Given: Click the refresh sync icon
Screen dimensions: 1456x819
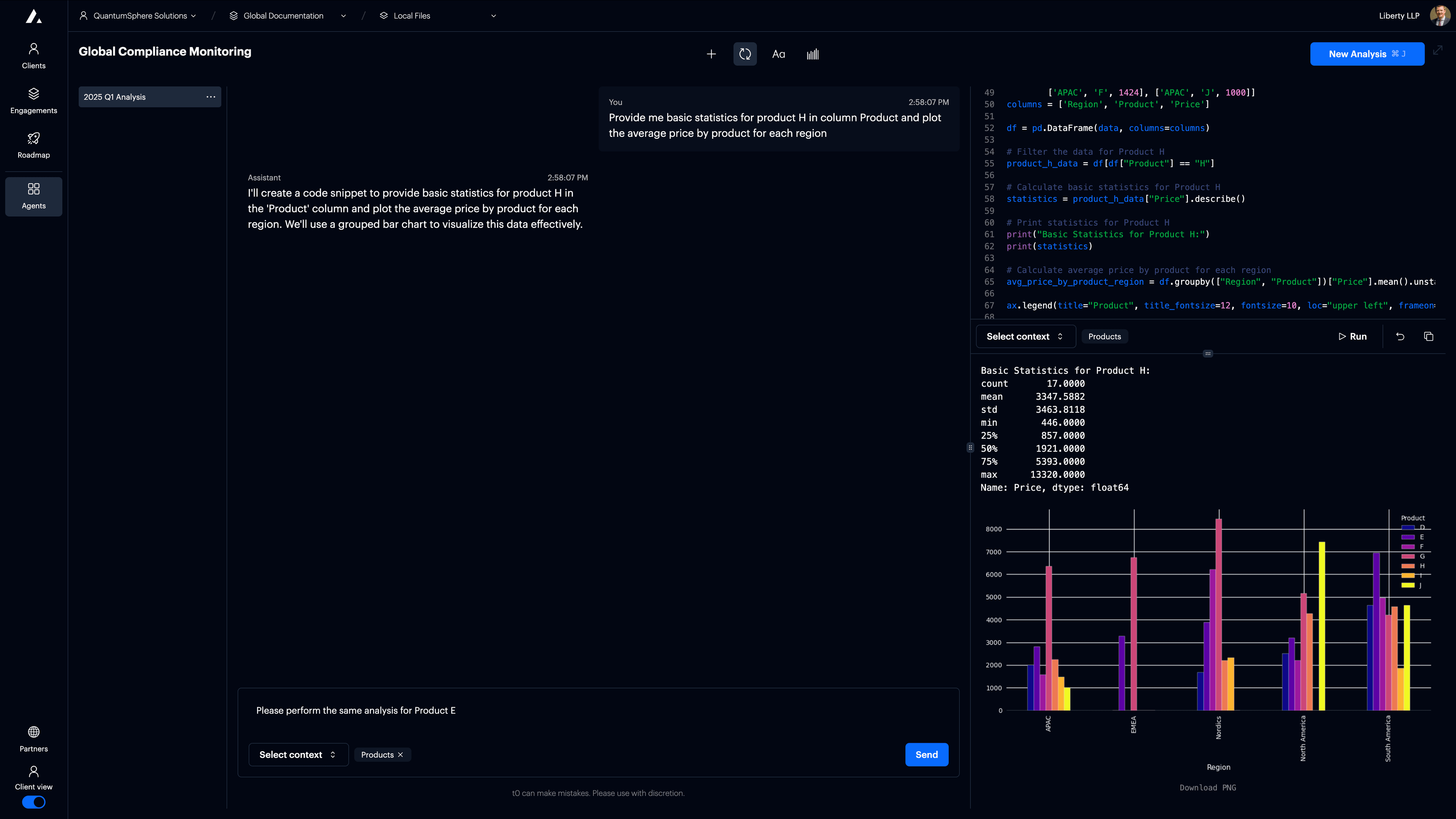Looking at the screenshot, I should point(745,54).
